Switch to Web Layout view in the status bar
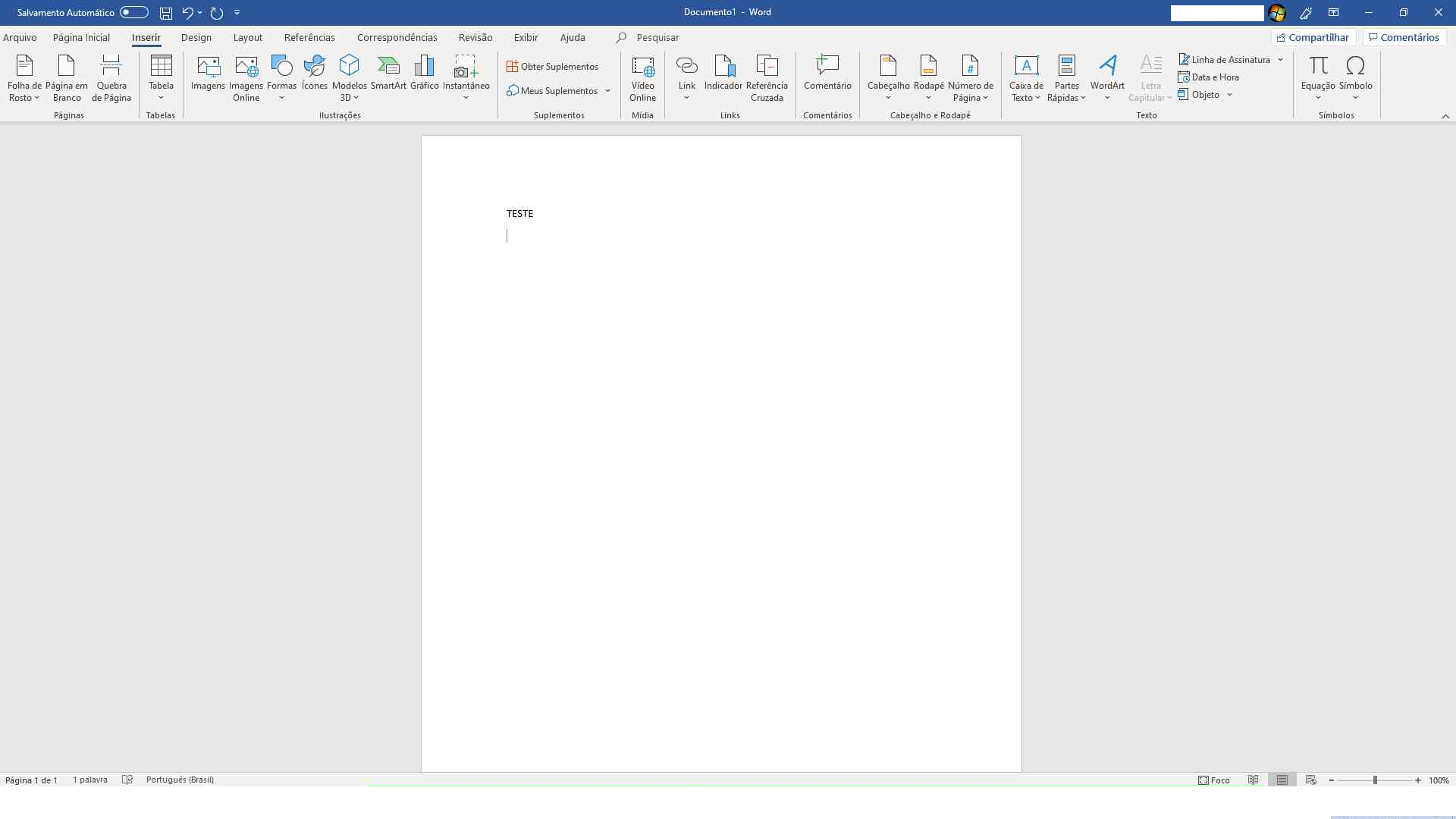The height and width of the screenshot is (819, 1456). (x=1310, y=780)
